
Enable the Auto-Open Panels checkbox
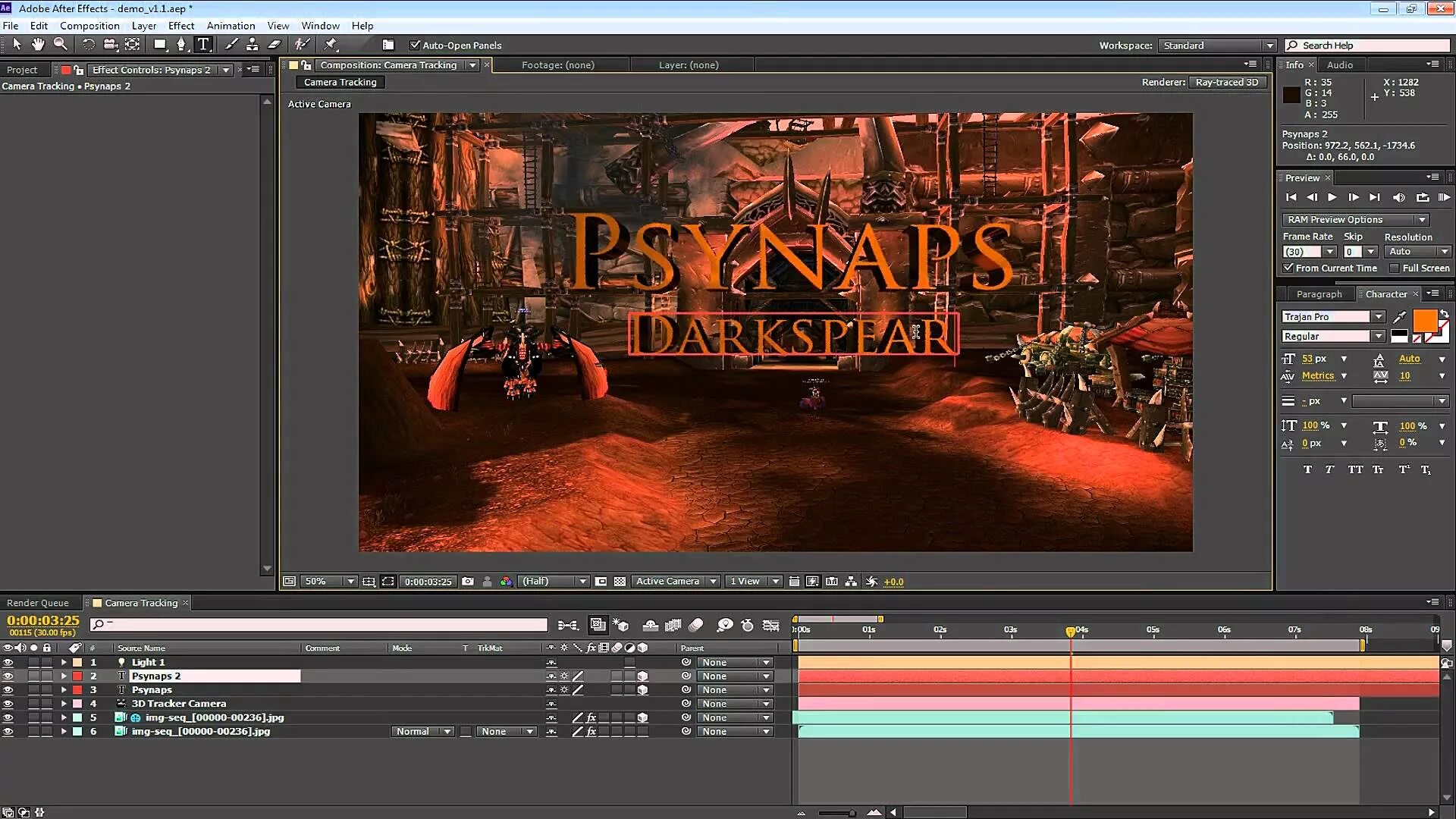pyautogui.click(x=415, y=45)
